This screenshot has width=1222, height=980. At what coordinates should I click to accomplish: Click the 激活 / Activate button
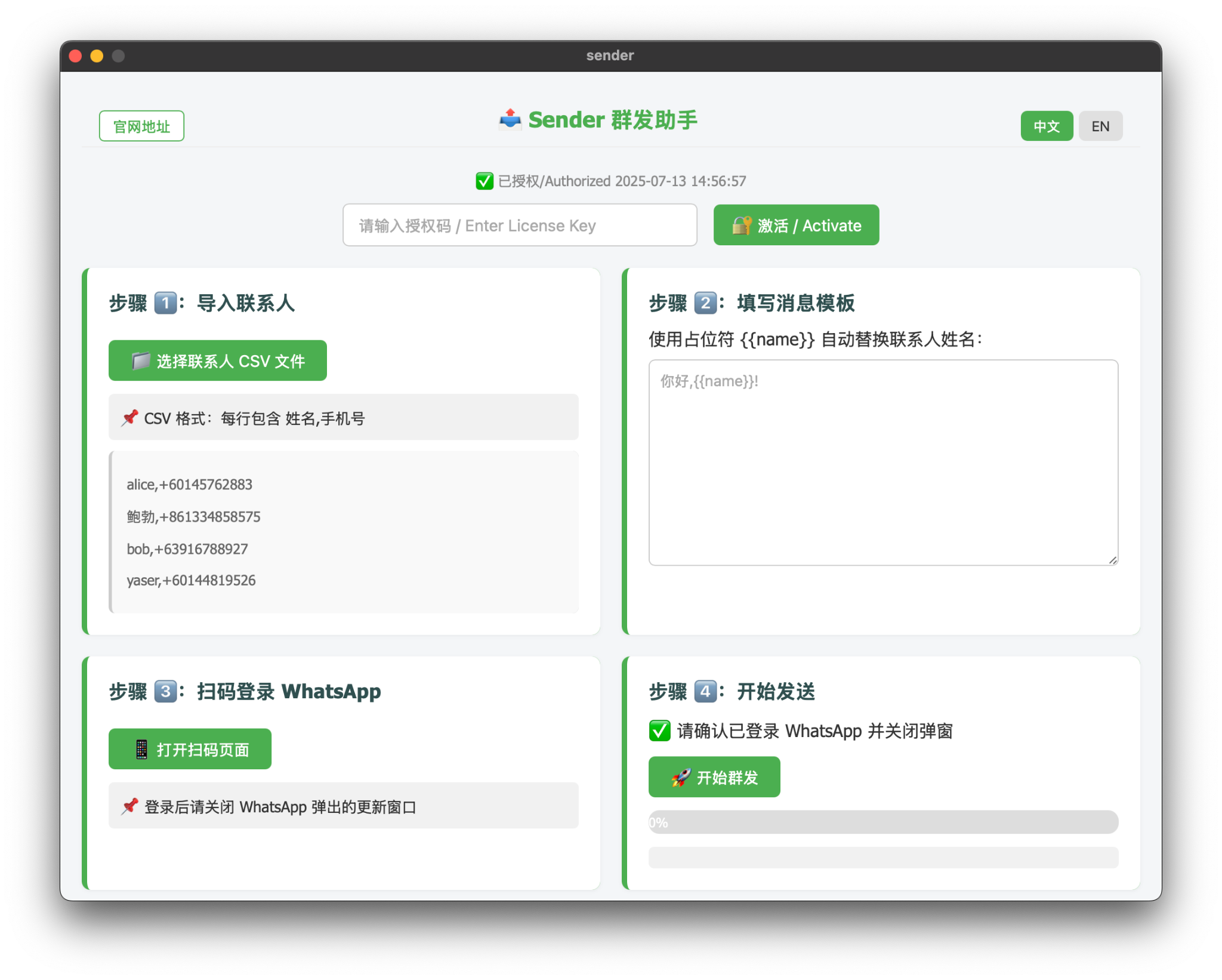[796, 225]
